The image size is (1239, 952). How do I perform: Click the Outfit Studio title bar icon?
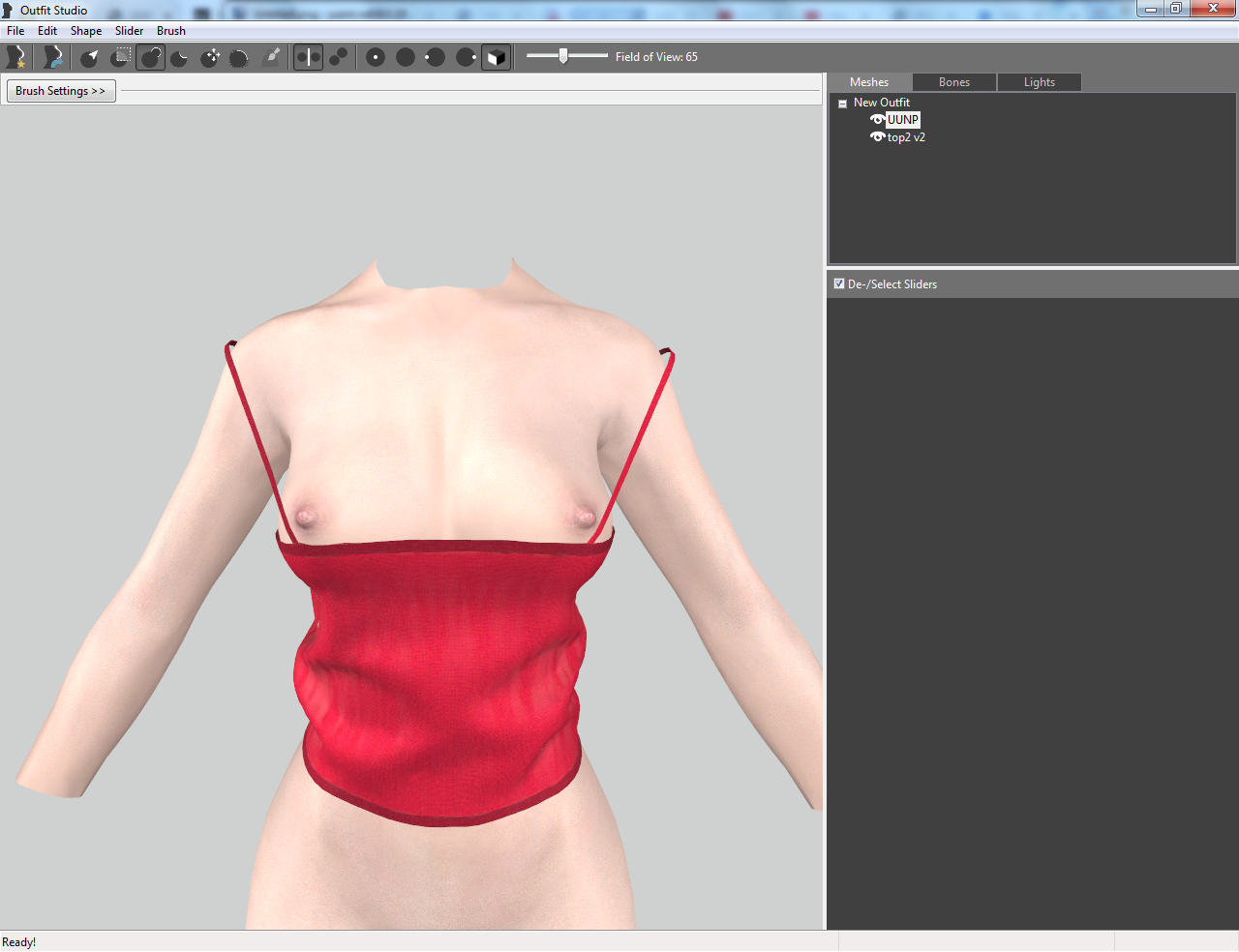8,11
